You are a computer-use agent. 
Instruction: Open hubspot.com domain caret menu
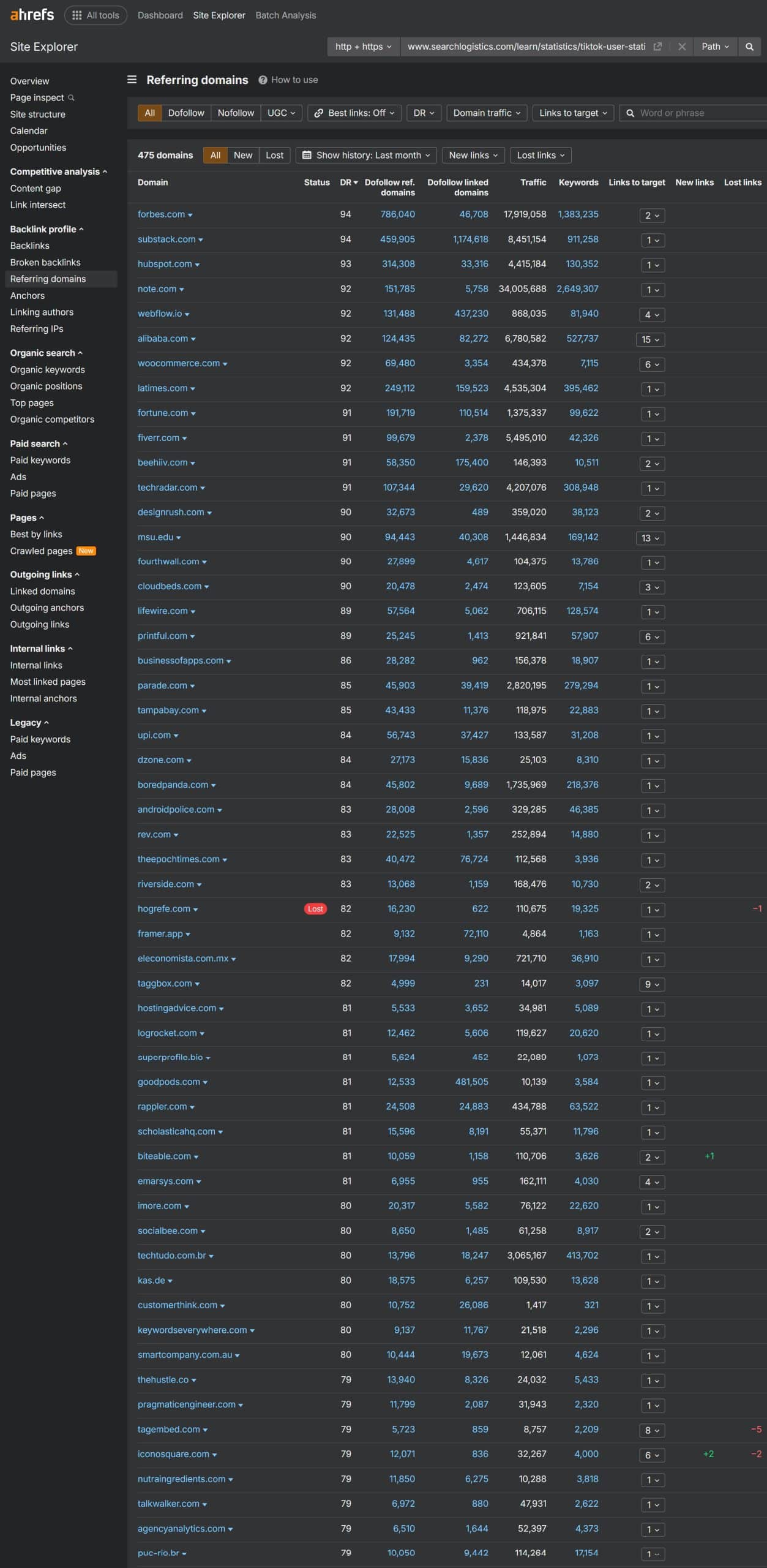pyautogui.click(x=197, y=265)
